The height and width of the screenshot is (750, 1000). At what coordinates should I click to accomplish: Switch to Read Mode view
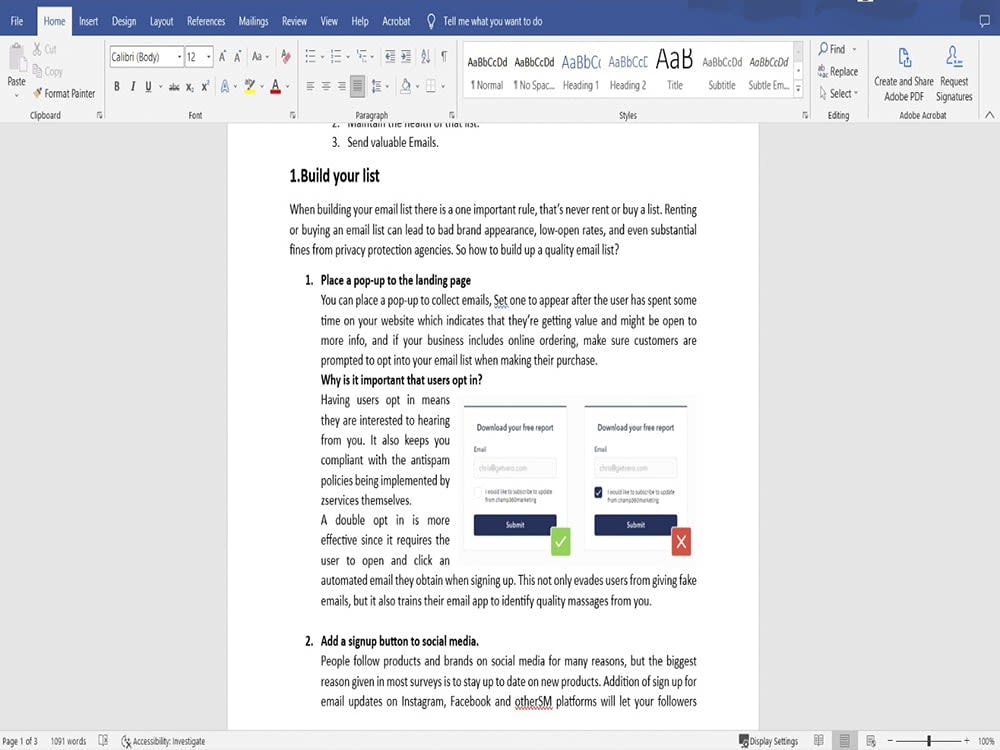(x=818, y=740)
